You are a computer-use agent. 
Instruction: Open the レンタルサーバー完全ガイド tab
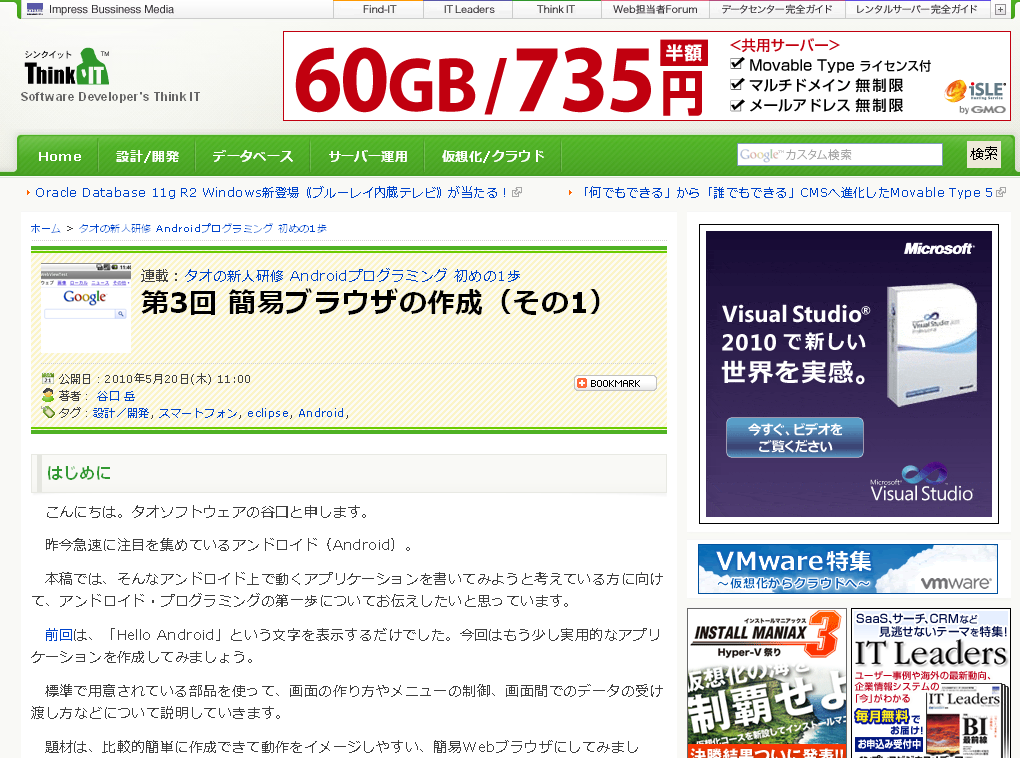(x=917, y=9)
